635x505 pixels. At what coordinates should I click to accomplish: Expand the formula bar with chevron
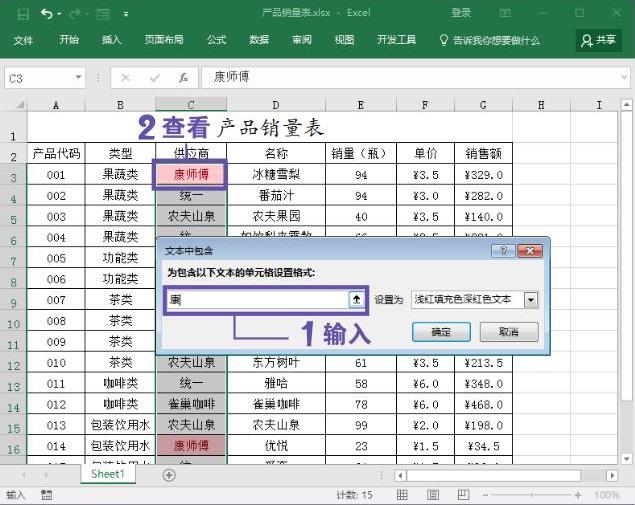(x=624, y=77)
